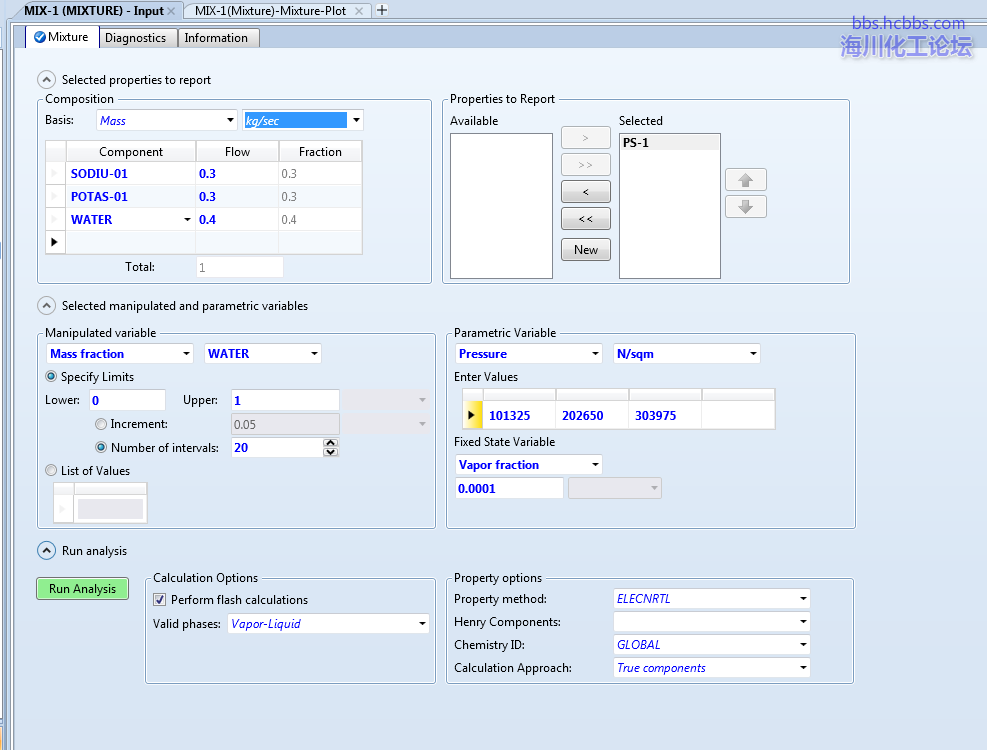Click the POTAS-01 flow value 0.3
987x750 pixels.
pyautogui.click(x=237, y=196)
